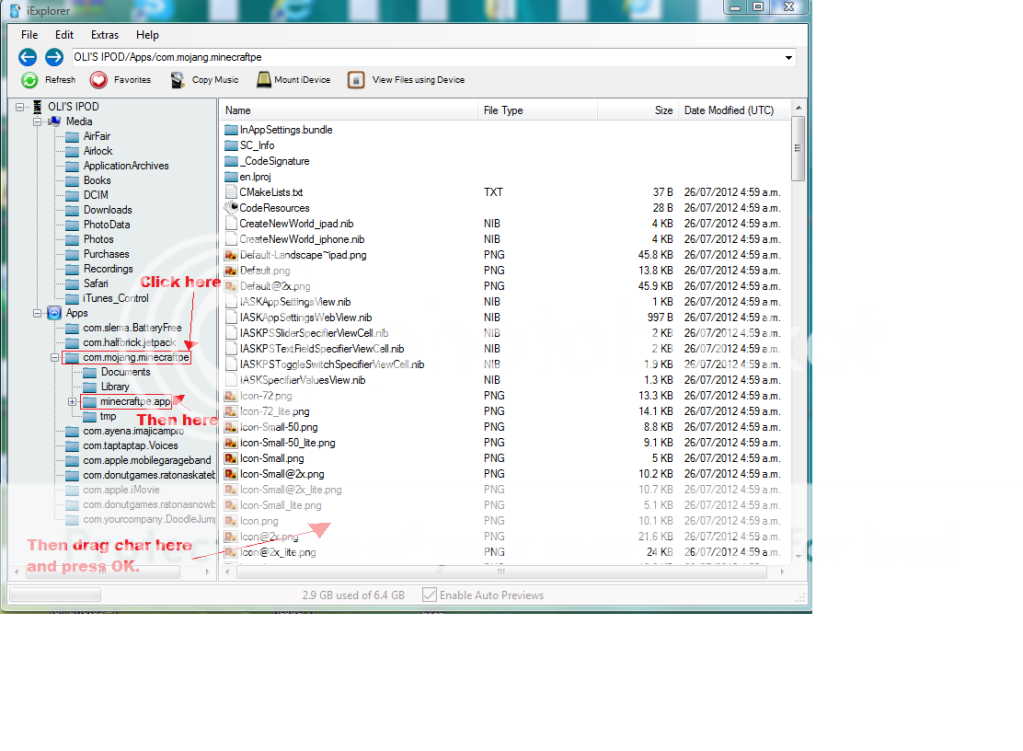
Task: Open Favorites from the toolbar
Action: 99,80
